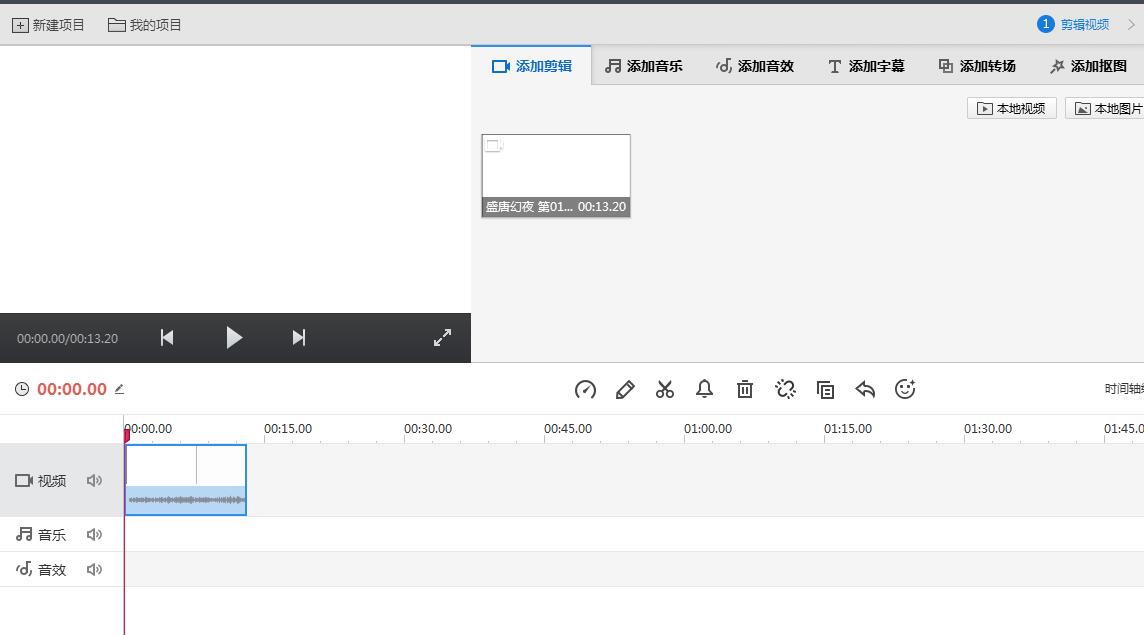Open the 添加字幕 tab
Image resolution: width=1144 pixels, height=635 pixels.
(x=867, y=66)
